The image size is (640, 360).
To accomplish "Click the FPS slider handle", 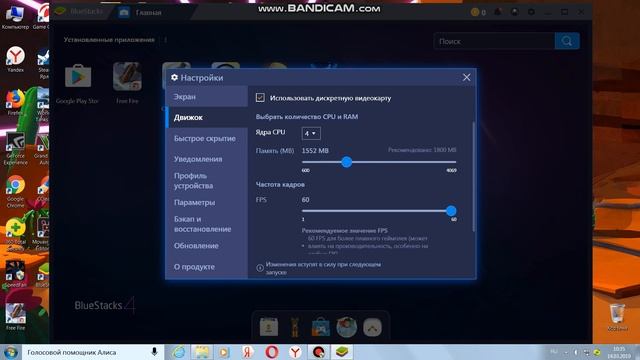I will pyautogui.click(x=451, y=211).
